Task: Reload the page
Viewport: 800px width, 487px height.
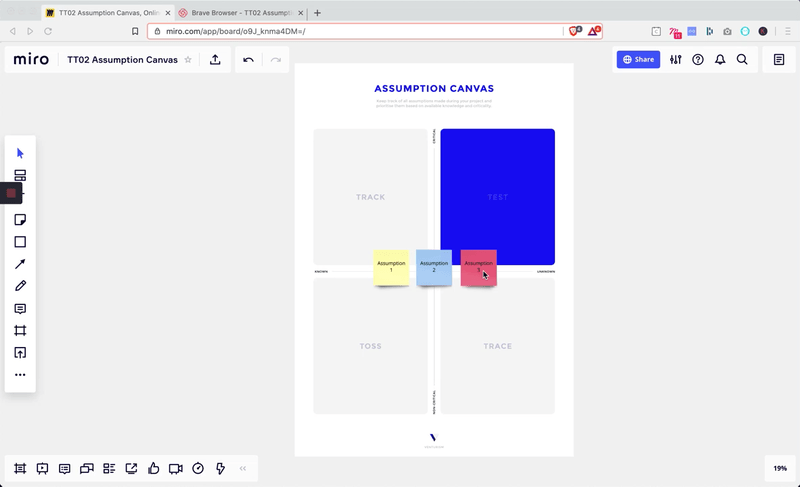Action: pos(48,31)
